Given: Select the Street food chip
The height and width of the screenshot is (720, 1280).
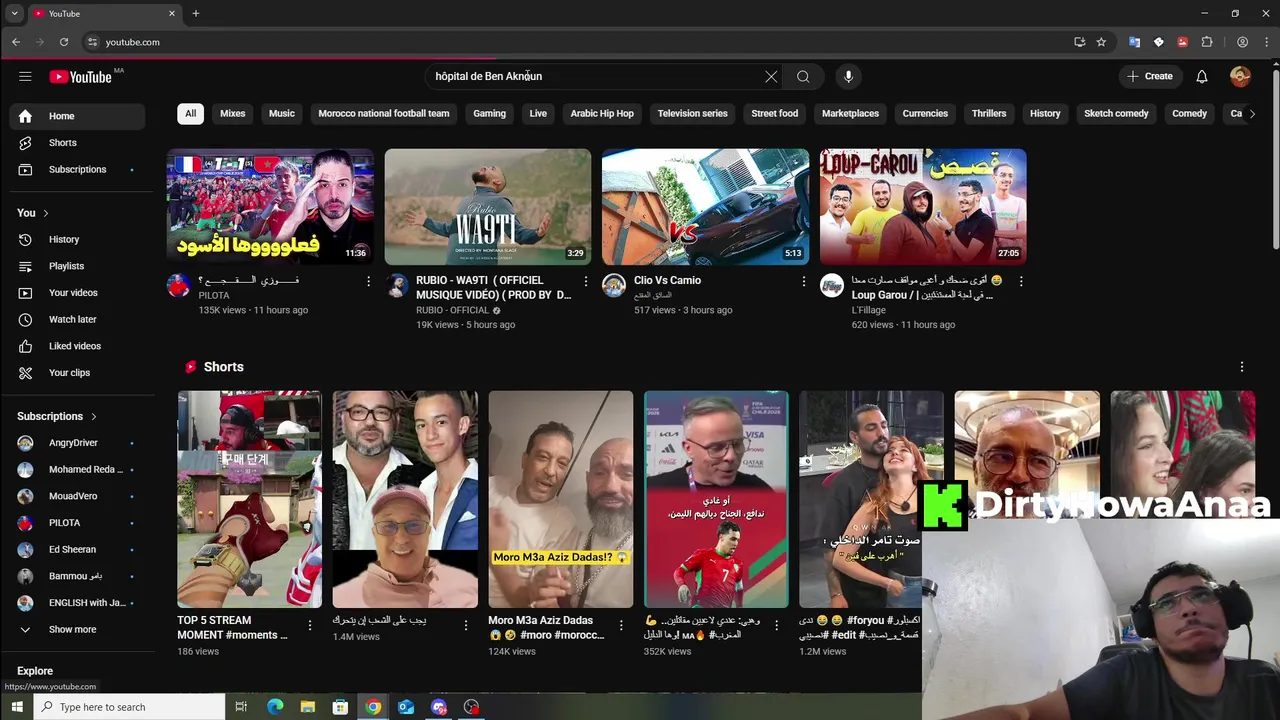Looking at the screenshot, I should [775, 114].
